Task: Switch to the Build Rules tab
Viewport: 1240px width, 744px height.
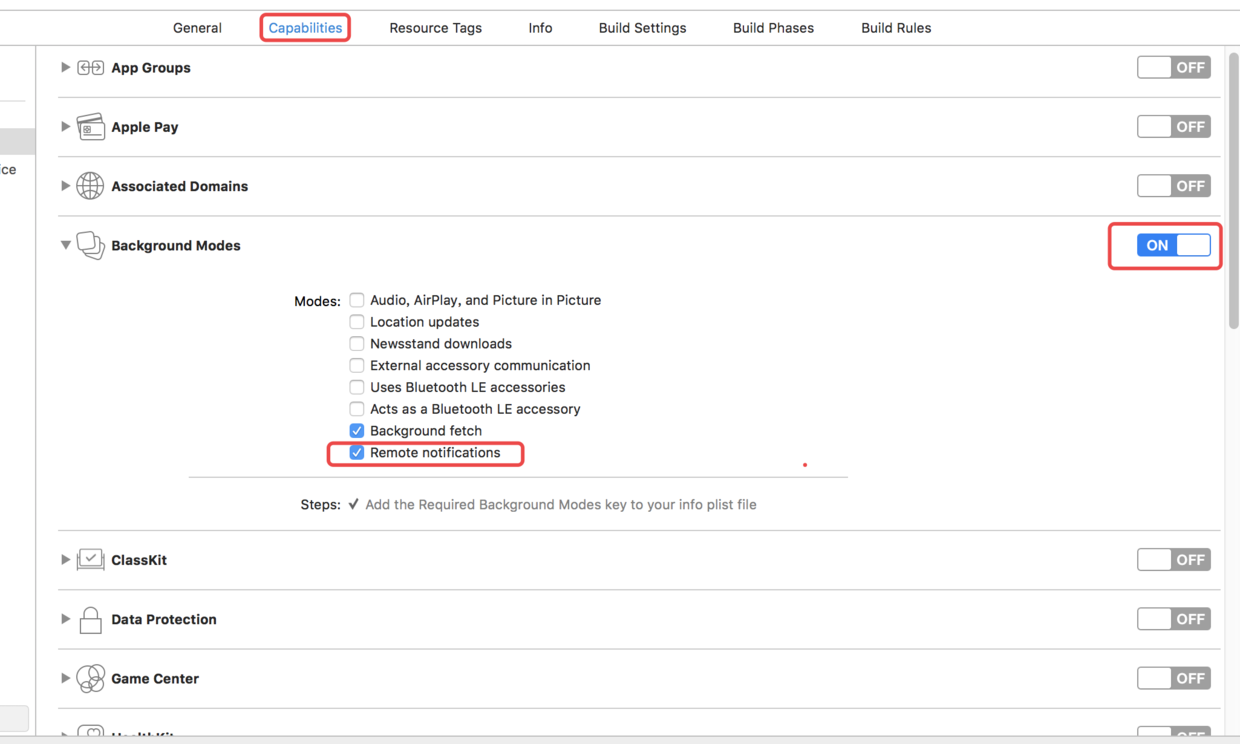Action: click(x=896, y=28)
